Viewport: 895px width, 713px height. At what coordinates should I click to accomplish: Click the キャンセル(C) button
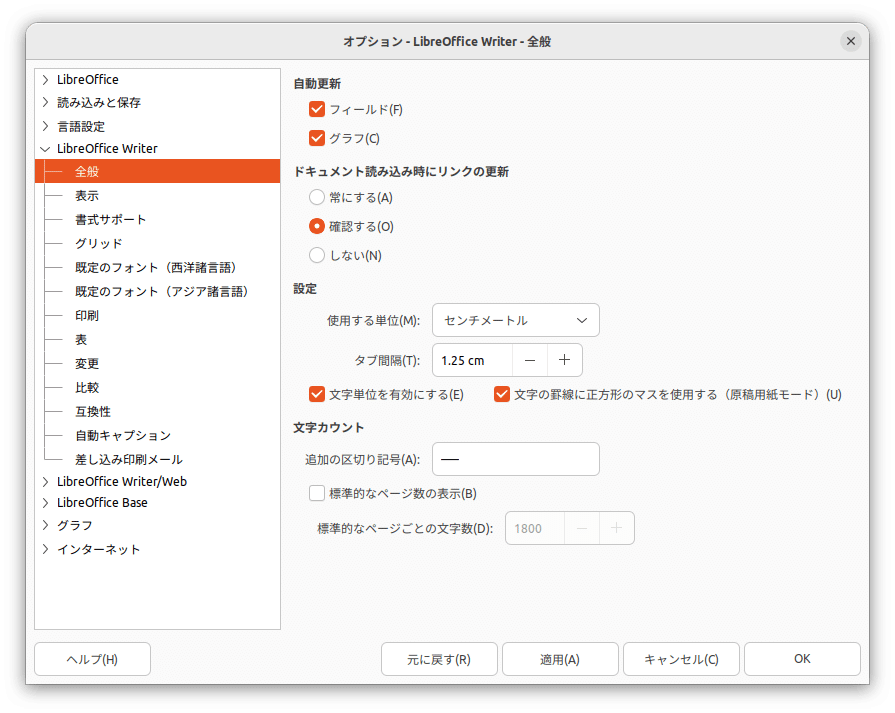pos(681,659)
